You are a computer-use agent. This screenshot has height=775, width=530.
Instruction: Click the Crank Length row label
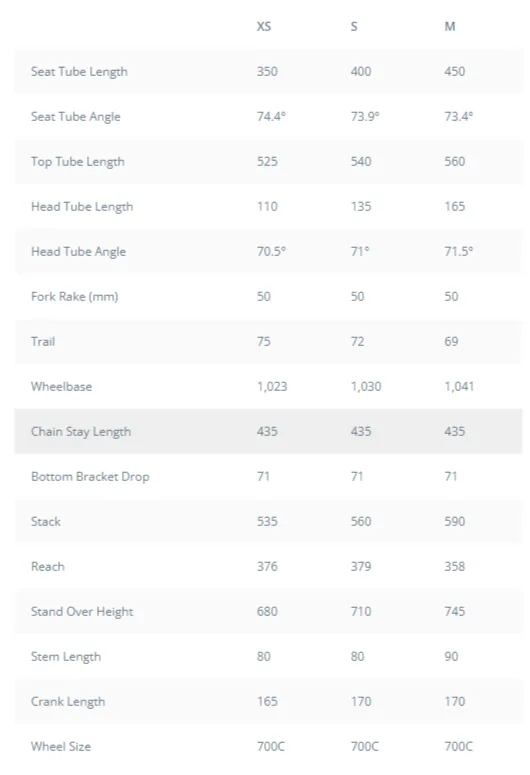click(68, 701)
